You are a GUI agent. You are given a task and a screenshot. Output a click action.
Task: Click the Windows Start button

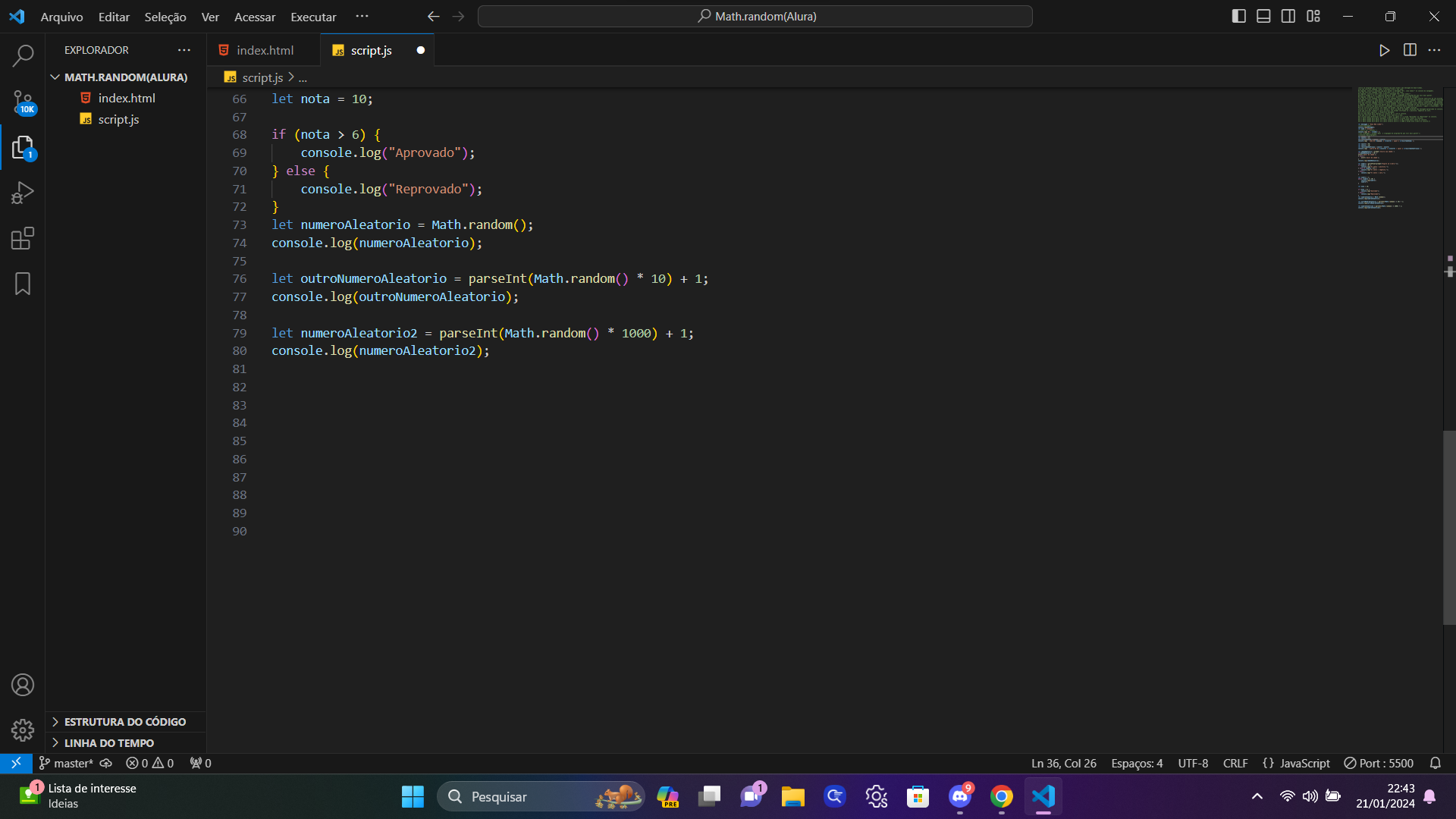(x=413, y=796)
